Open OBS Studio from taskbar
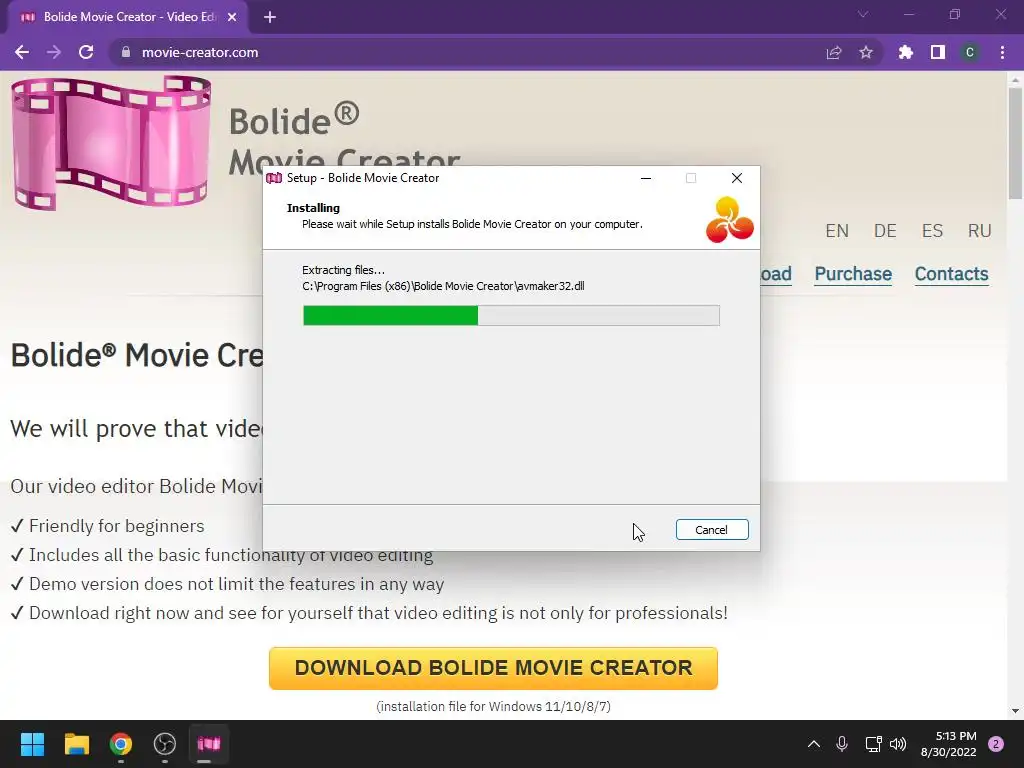The height and width of the screenshot is (768, 1024). point(165,744)
